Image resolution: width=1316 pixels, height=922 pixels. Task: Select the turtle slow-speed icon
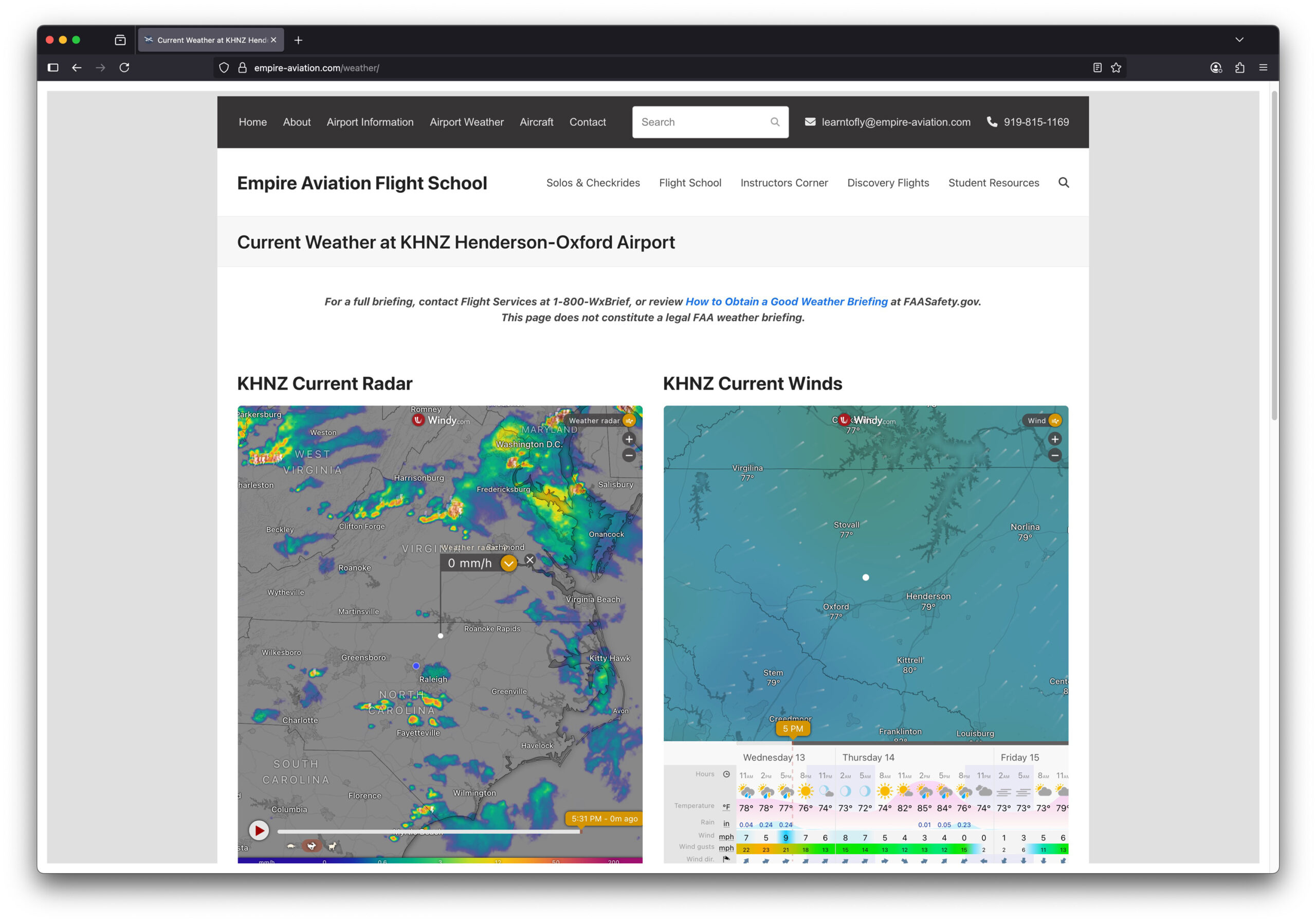[291, 846]
